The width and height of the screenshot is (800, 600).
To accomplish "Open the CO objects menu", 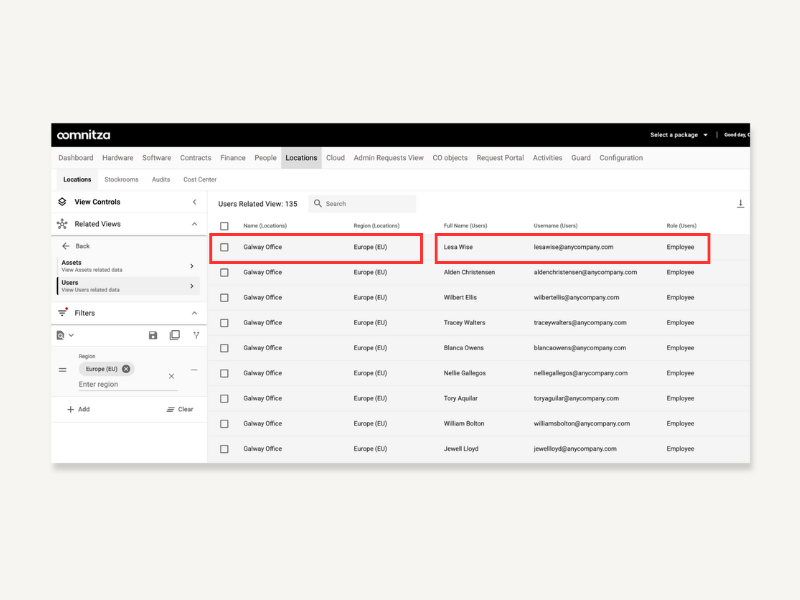I will coord(450,158).
